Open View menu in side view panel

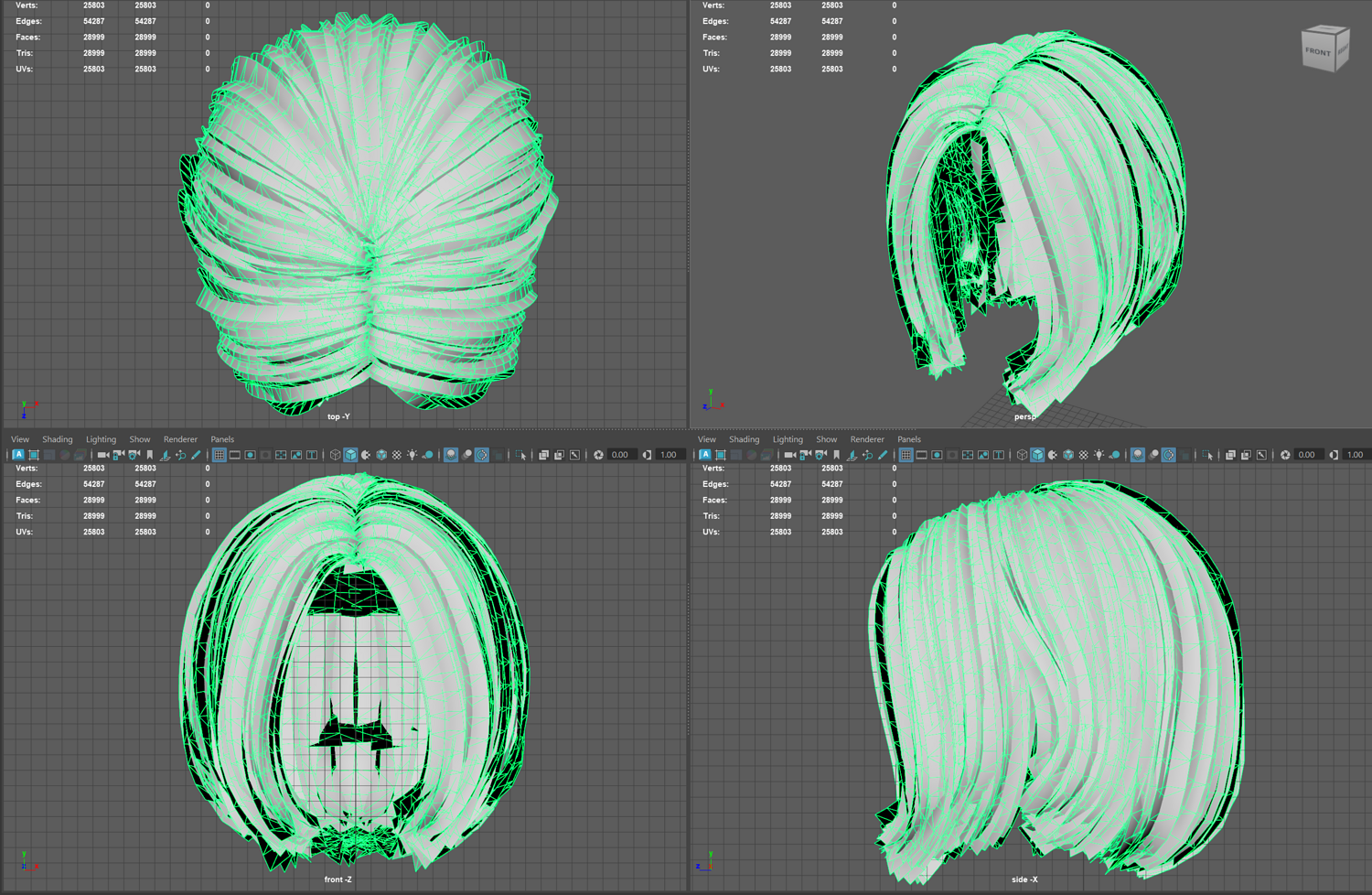707,439
